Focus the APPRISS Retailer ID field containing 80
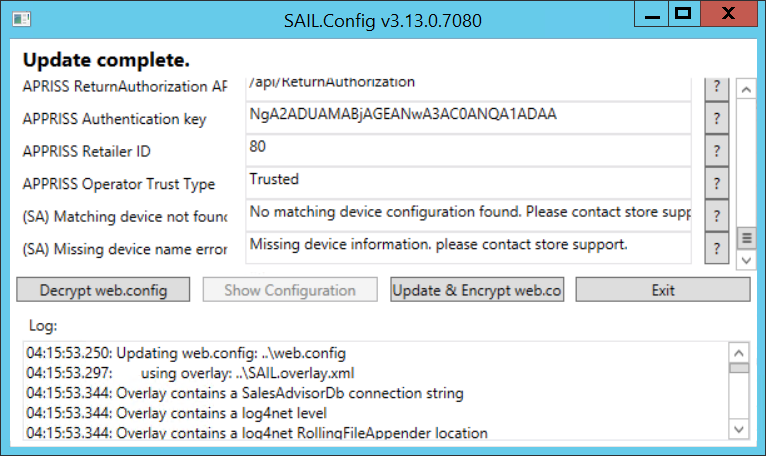766x456 pixels. click(468, 150)
